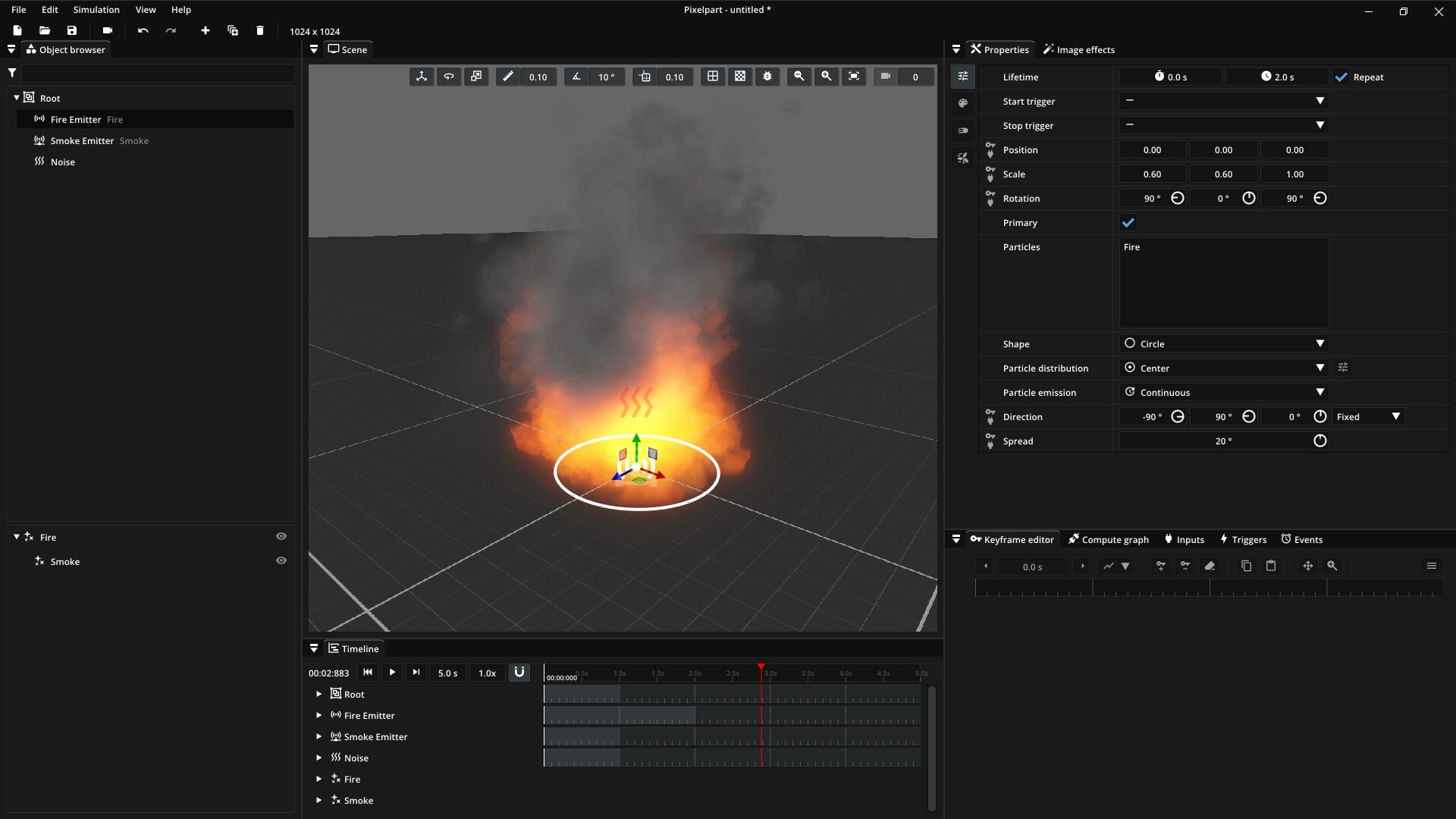Open the Direction mode dropdown set to Fixed
1456x819 pixels.
(1369, 416)
